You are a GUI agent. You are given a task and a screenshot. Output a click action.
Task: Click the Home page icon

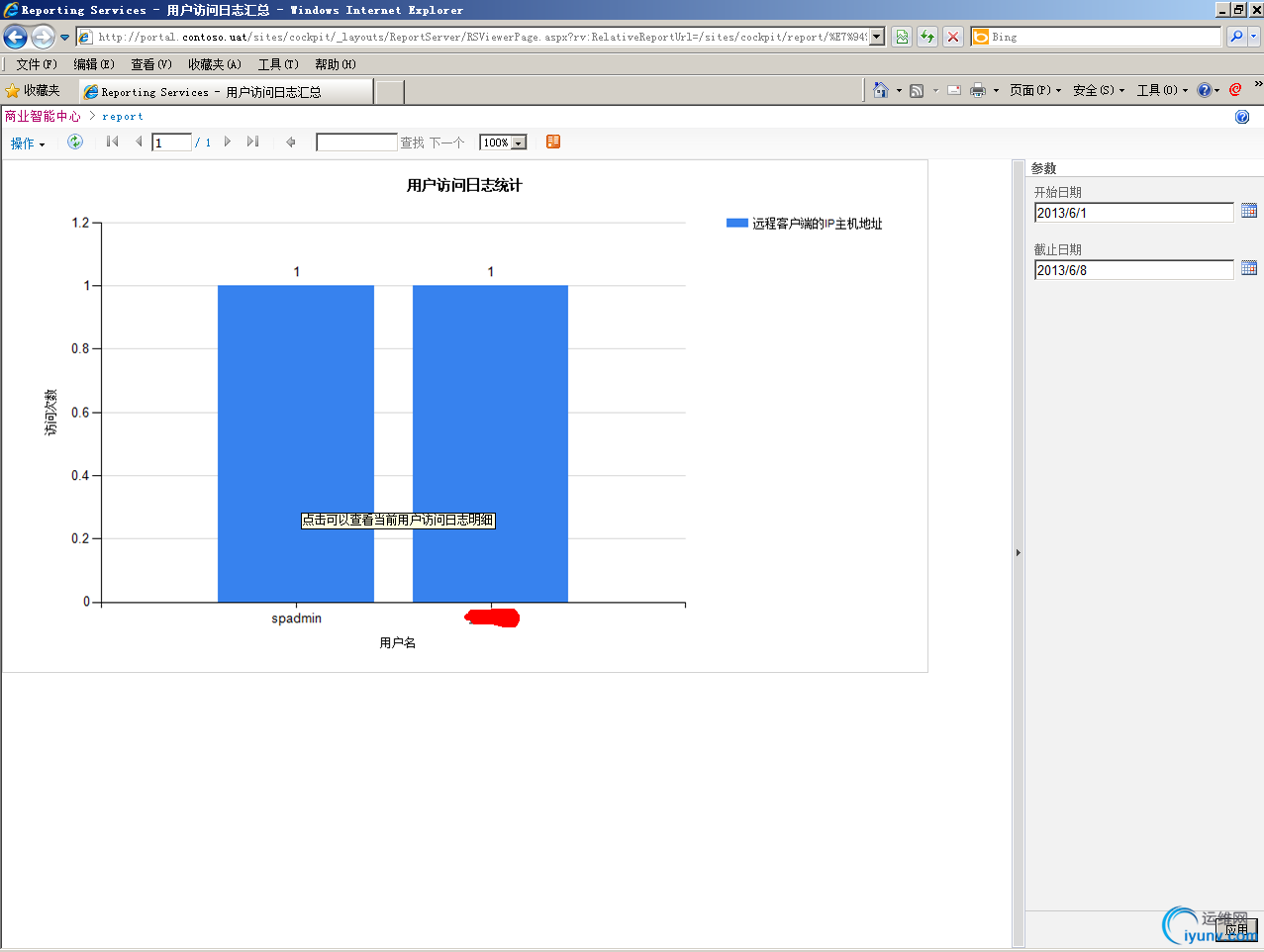click(x=881, y=90)
